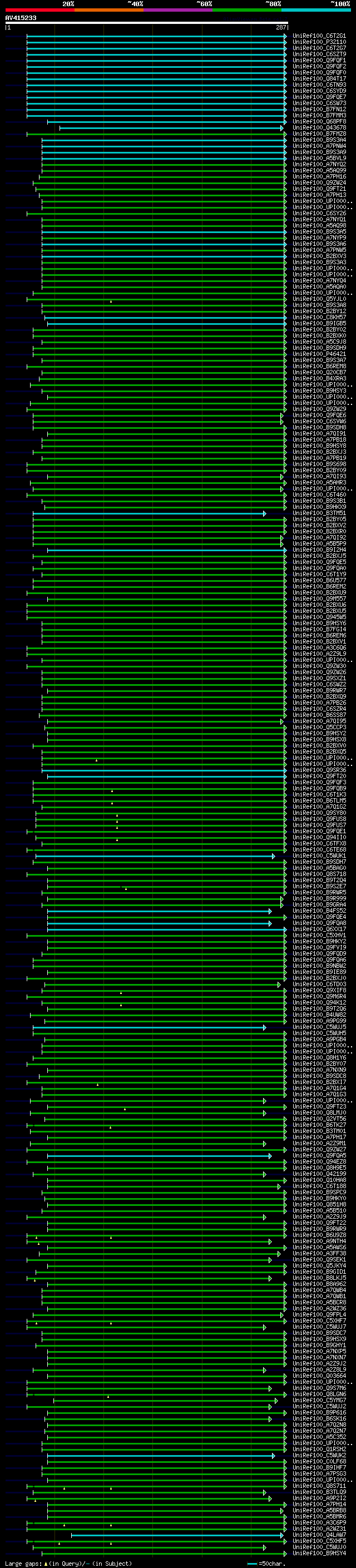Image resolution: width=356 pixels, height=1568 pixels.
Task: Click the UniRef100_B6REM8 label
Action: tap(319, 367)
